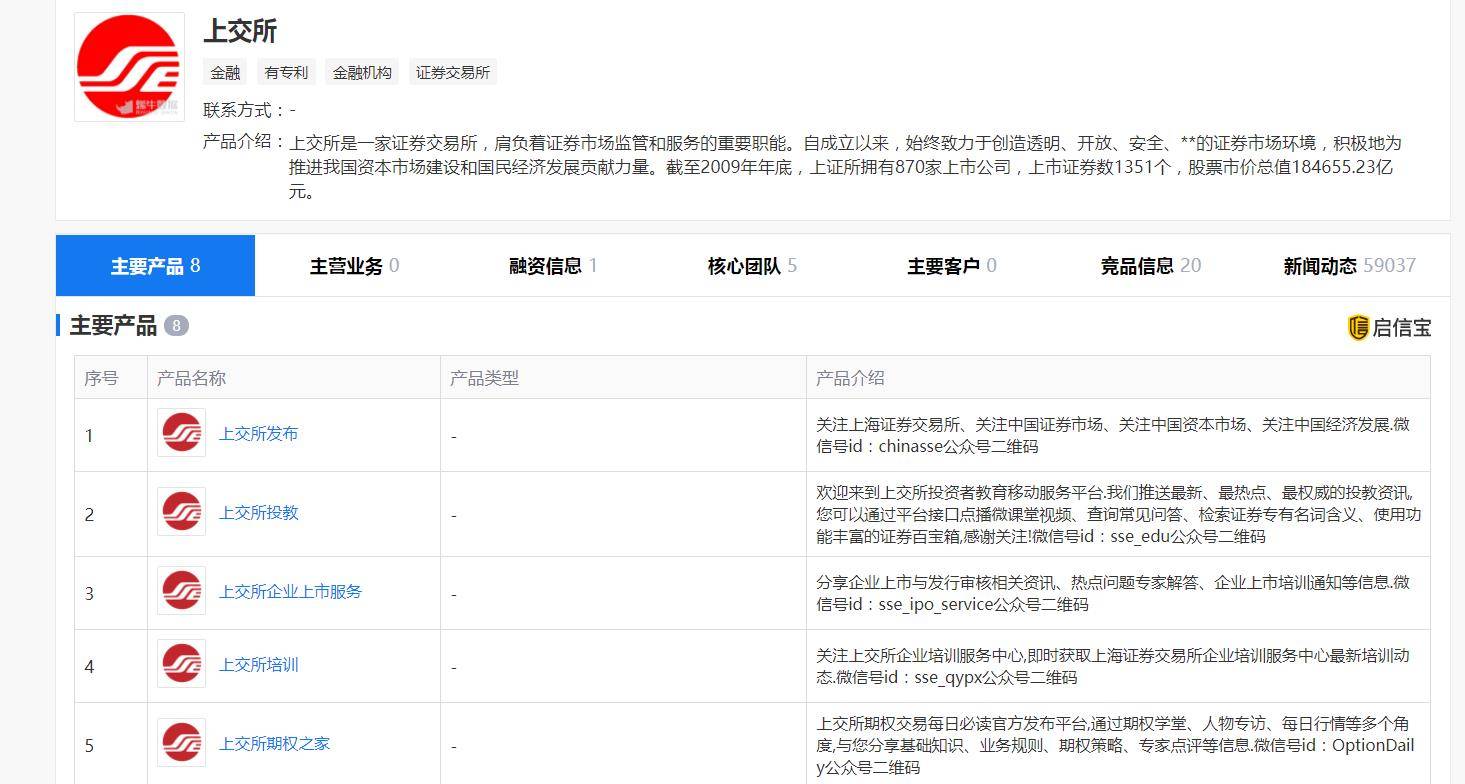Switch to the 竞品信息 tab
The height and width of the screenshot is (784, 1465).
point(1150,266)
